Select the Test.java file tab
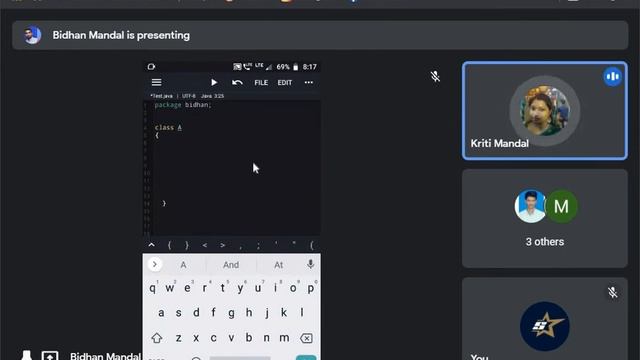This screenshot has width=640, height=360. tap(161, 96)
